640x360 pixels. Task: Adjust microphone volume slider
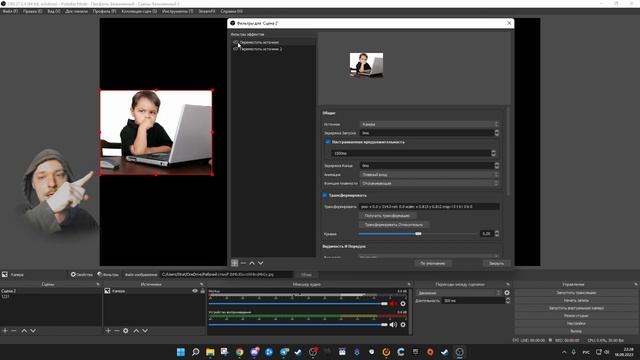click(x=298, y=304)
